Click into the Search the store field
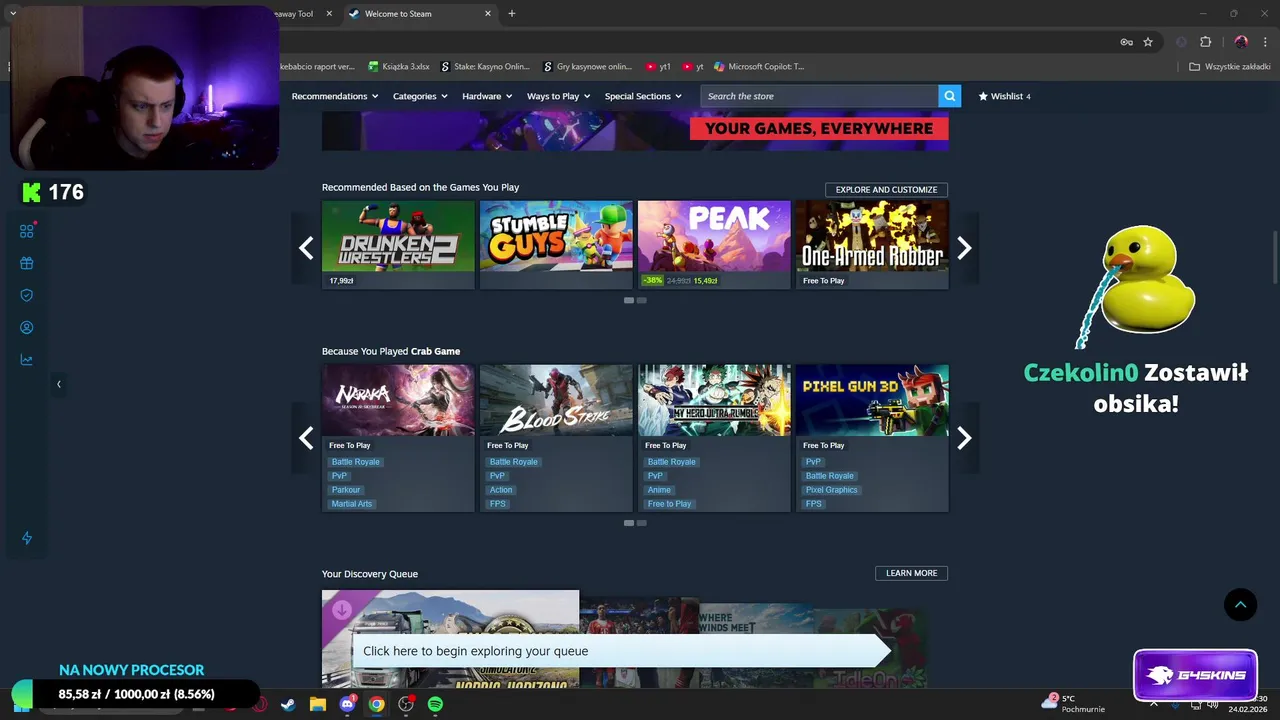Screen dimensions: 1280x720 click(820, 96)
